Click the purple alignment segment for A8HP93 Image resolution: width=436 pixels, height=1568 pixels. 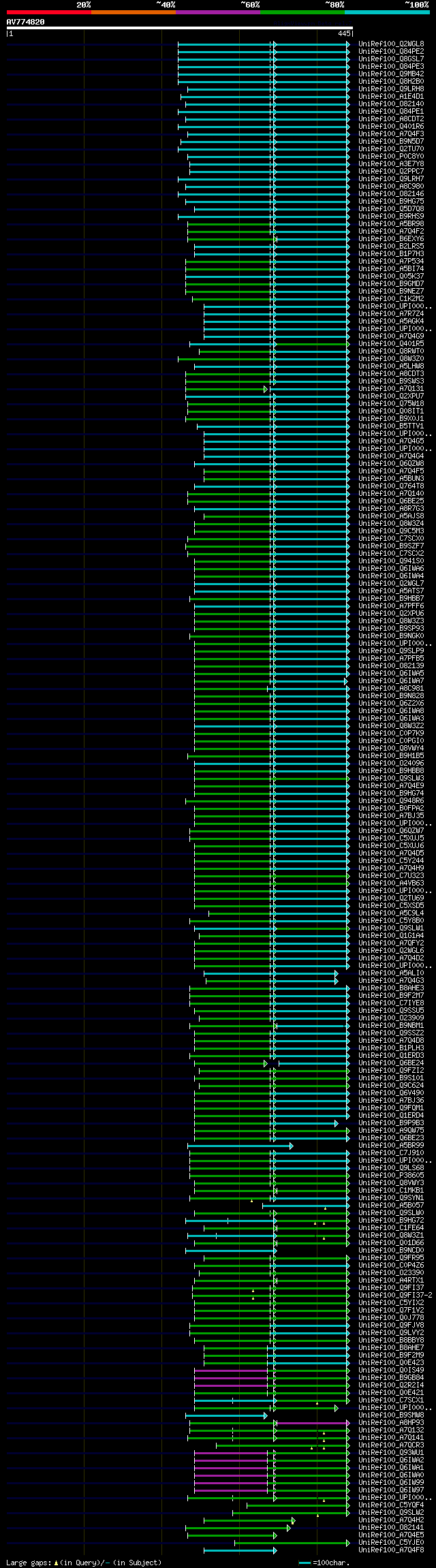(313, 1423)
